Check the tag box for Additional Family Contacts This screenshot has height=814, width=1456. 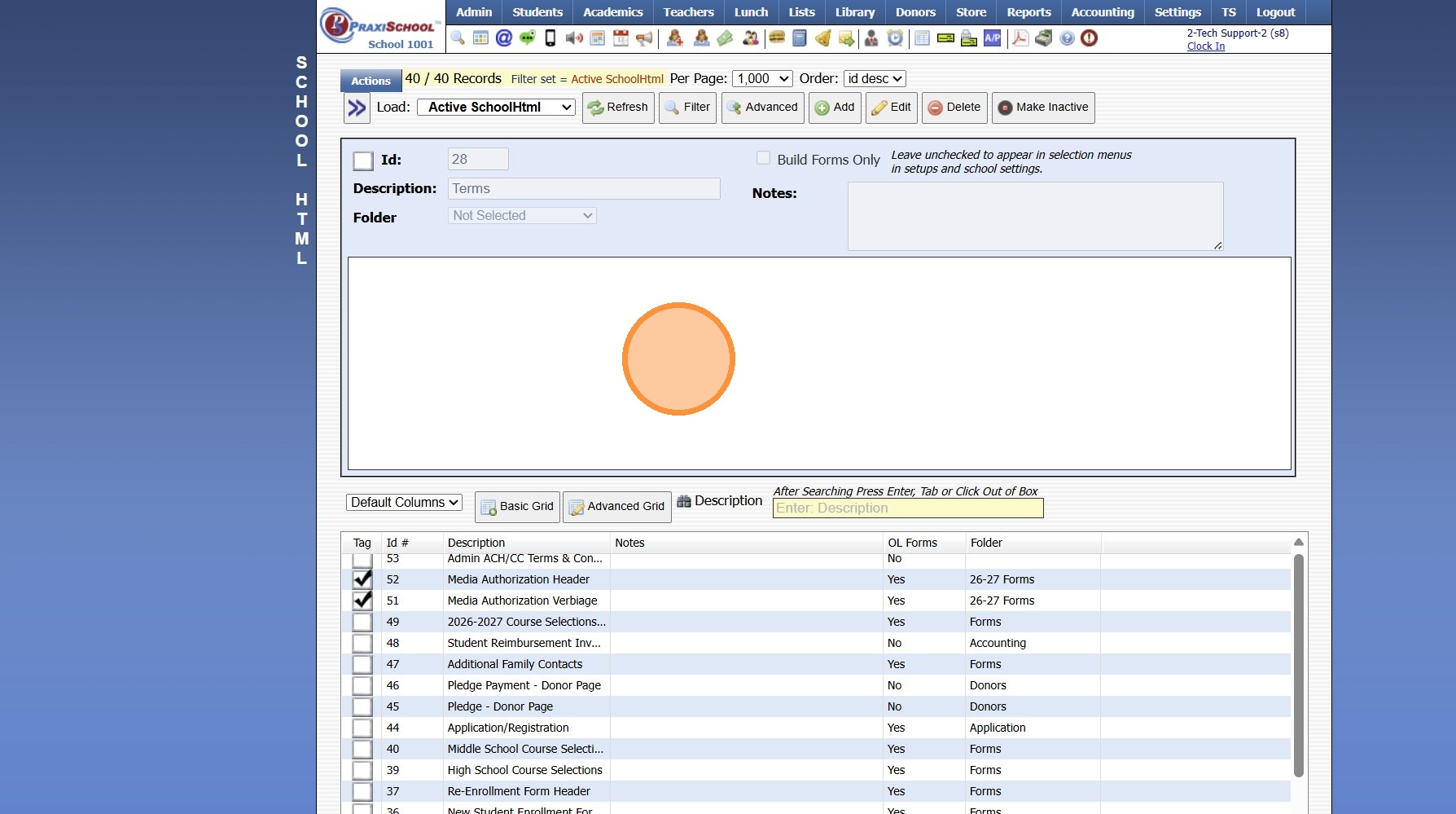click(x=362, y=664)
